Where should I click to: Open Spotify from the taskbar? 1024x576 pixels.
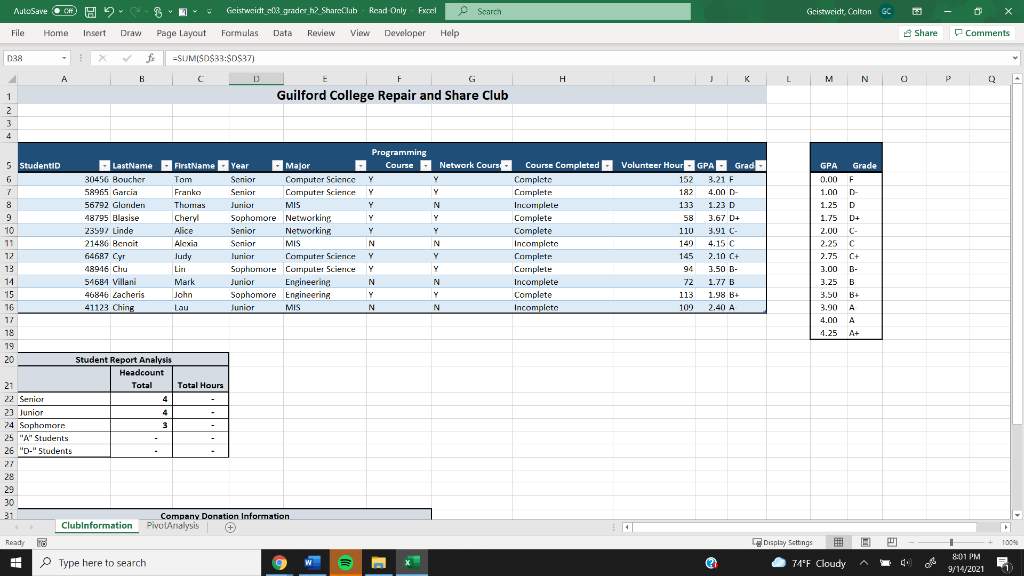(x=344, y=562)
